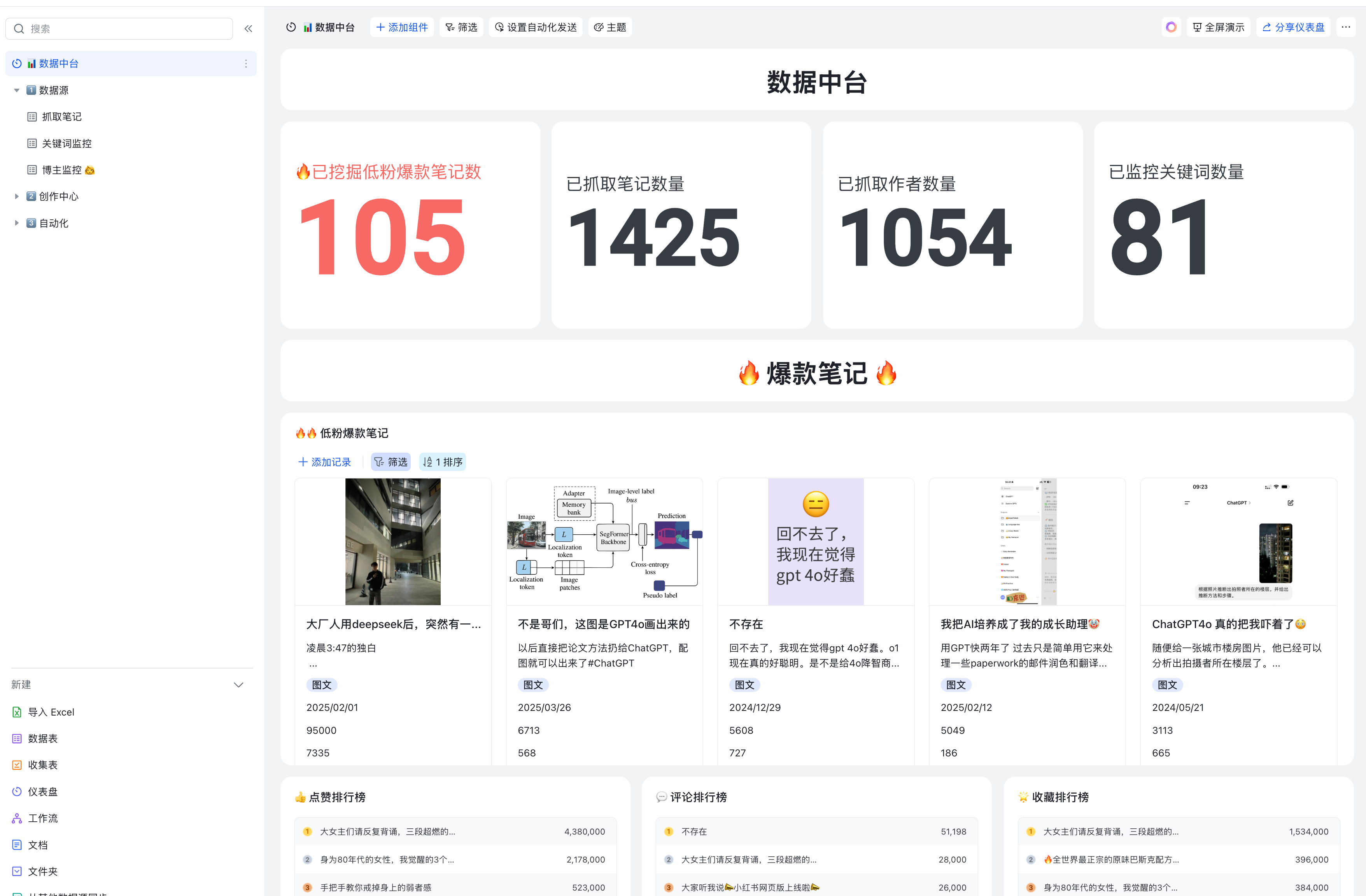
Task: Toggle the 筛选 filter on 低粉爆款笔记
Action: 391,462
